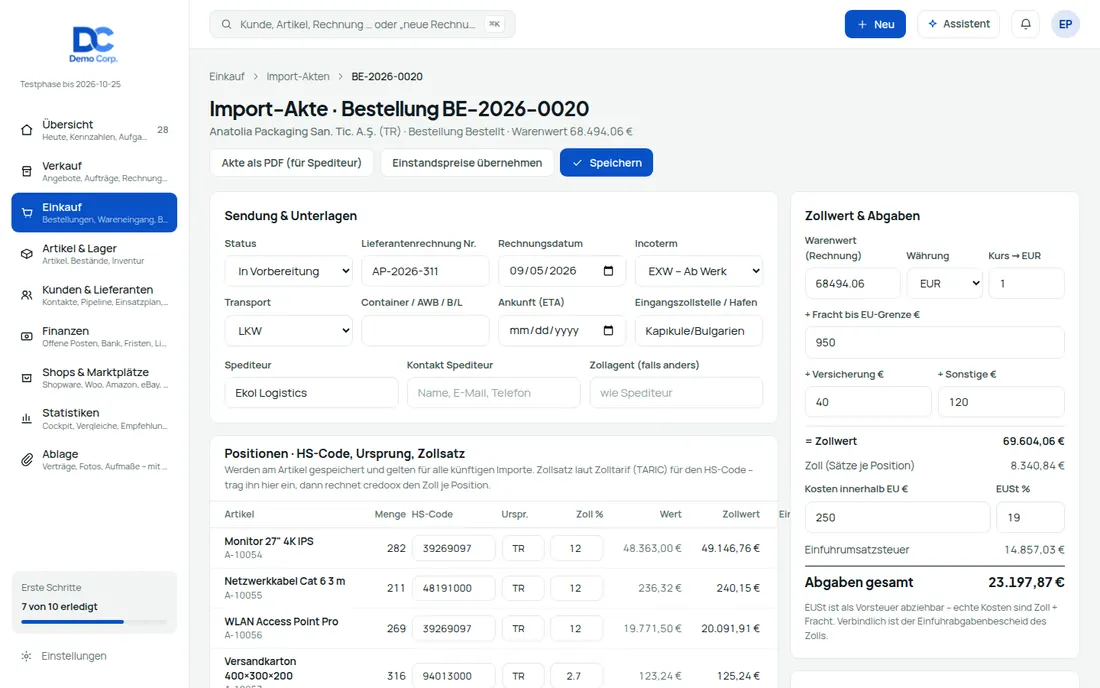1100x688 pixels.
Task: Edit Lieferantenrechnung Nr. field
Action: pyautogui.click(x=425, y=271)
